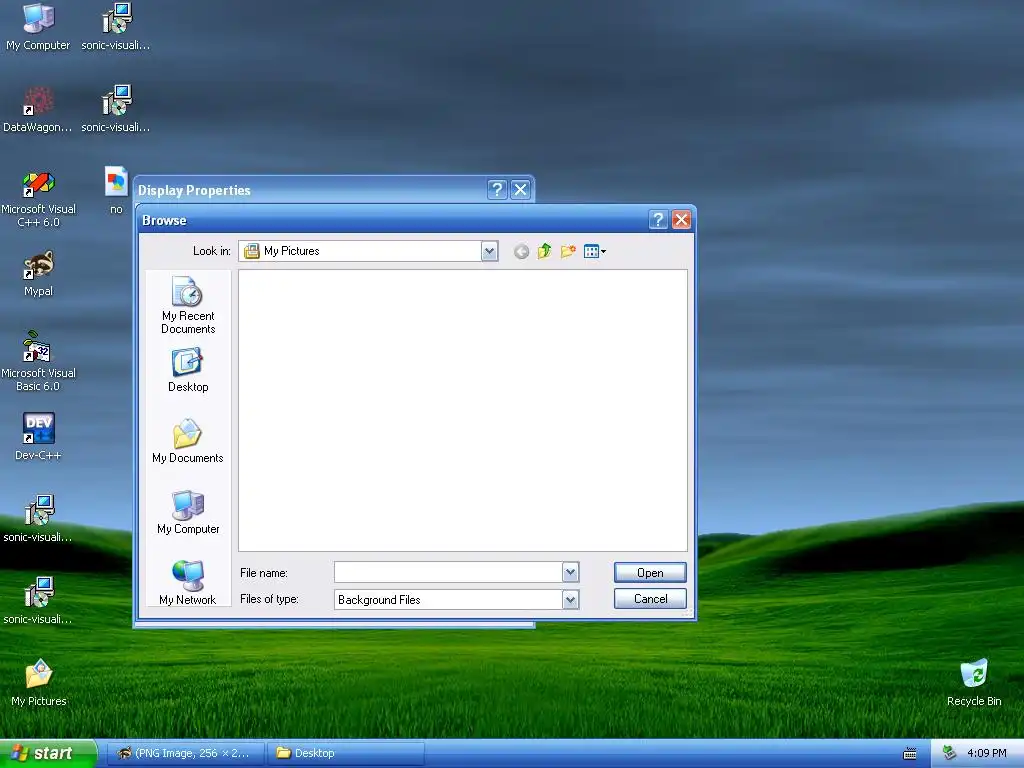Select the 'no' file on desktop
Image resolution: width=1024 pixels, height=768 pixels.
[x=116, y=191]
